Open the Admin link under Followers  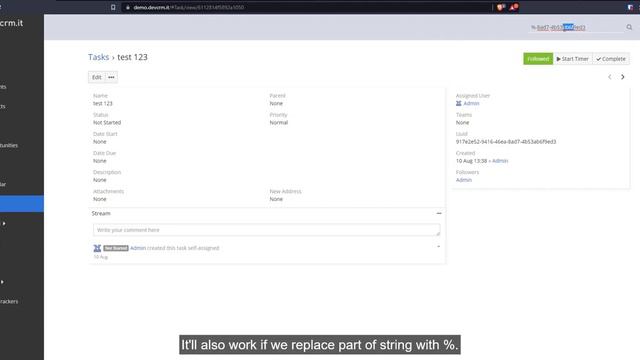click(464, 180)
